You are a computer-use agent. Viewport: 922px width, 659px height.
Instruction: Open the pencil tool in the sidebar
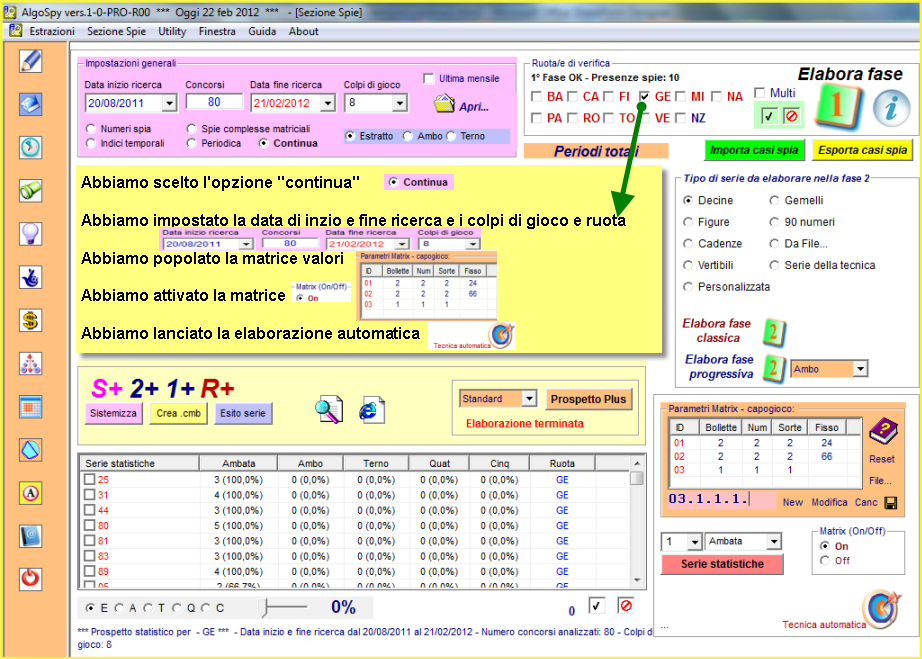31,61
